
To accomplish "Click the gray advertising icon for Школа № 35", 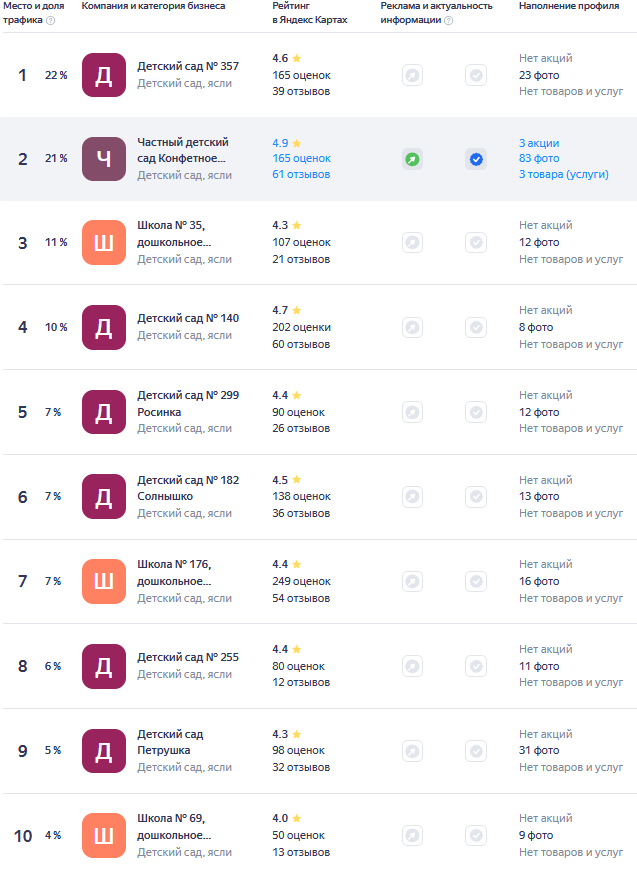I will pos(412,243).
